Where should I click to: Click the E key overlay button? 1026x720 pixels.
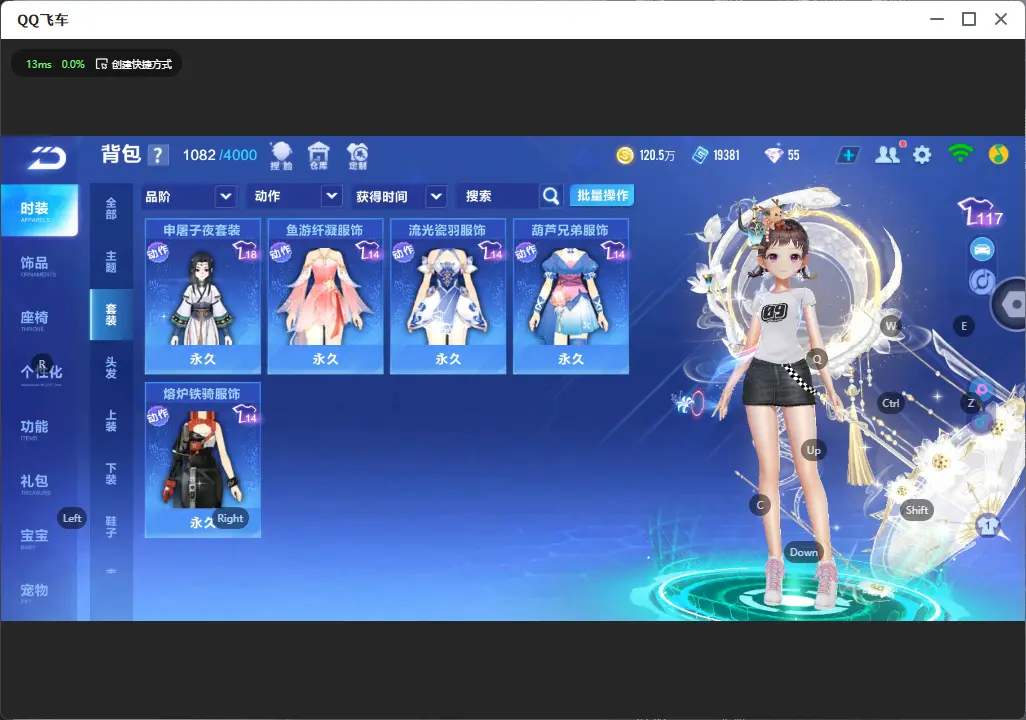click(x=964, y=326)
